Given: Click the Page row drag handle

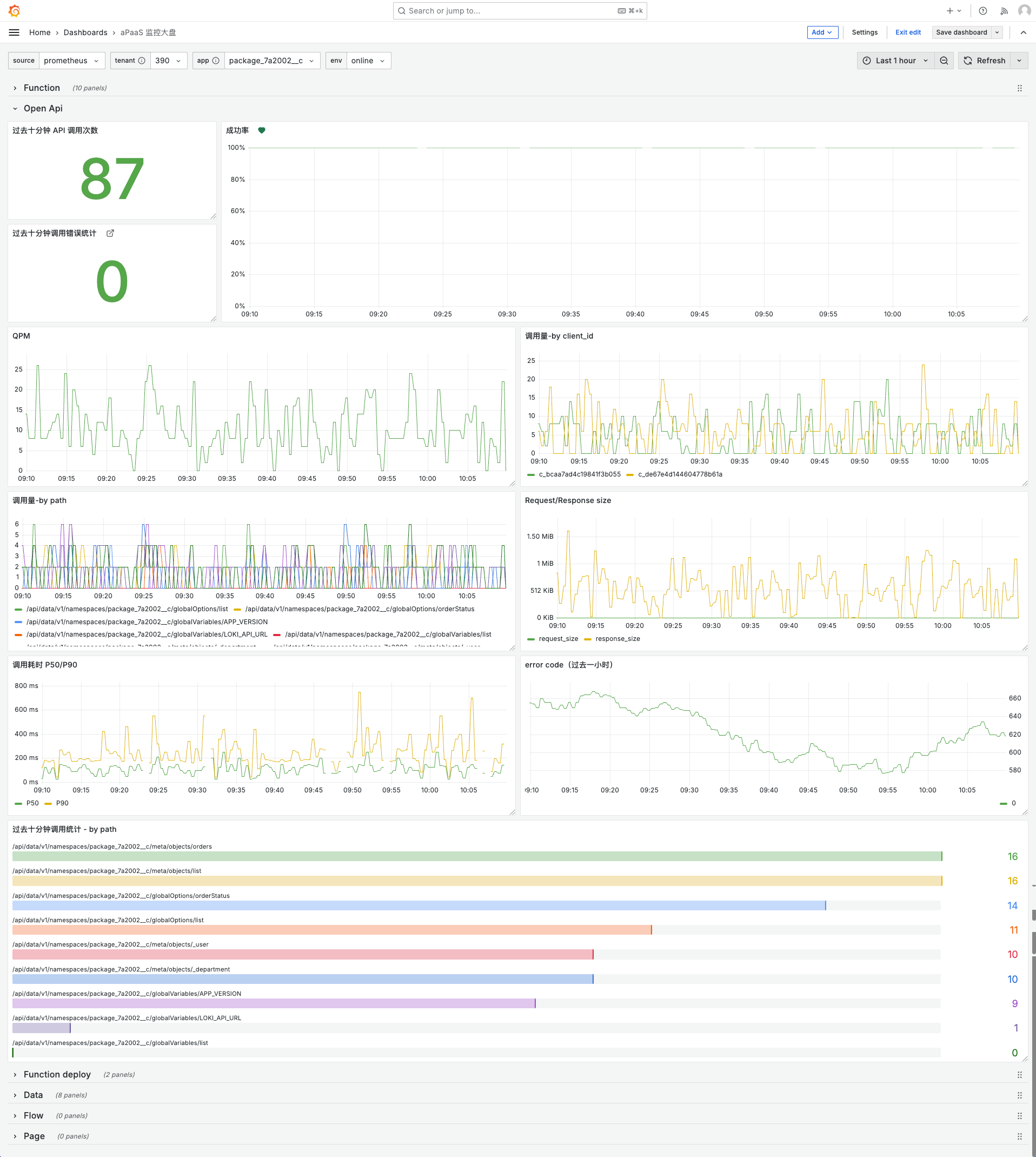Looking at the screenshot, I should (x=1019, y=1136).
